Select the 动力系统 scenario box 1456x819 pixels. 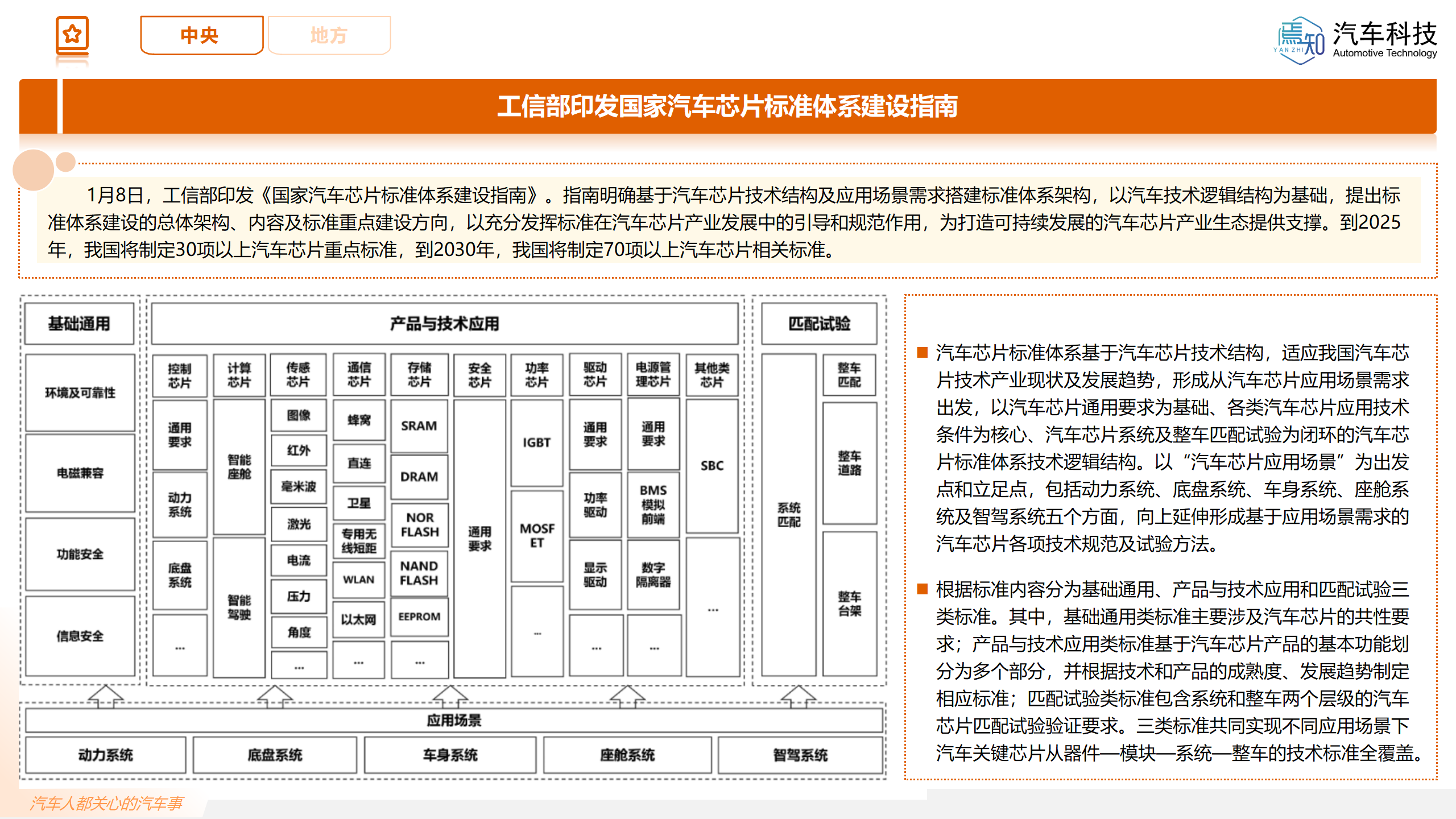coord(105,755)
